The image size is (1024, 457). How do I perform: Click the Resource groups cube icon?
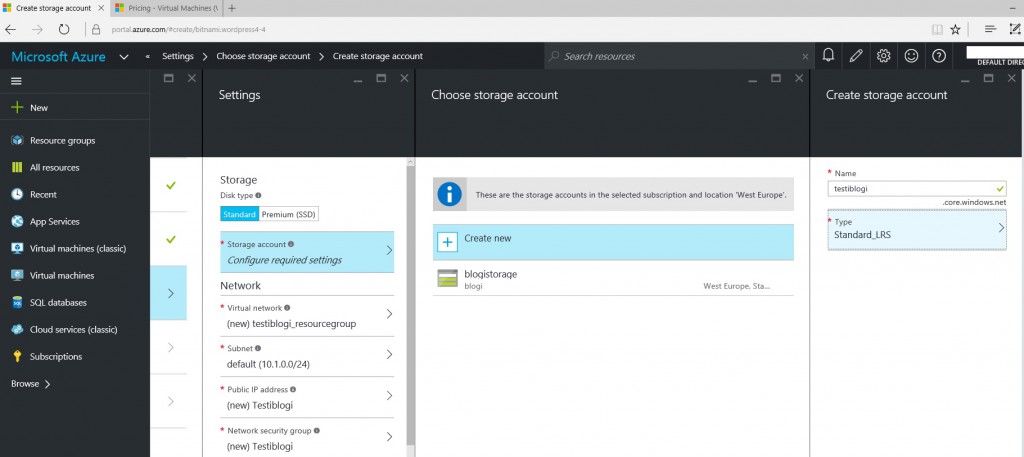18,140
